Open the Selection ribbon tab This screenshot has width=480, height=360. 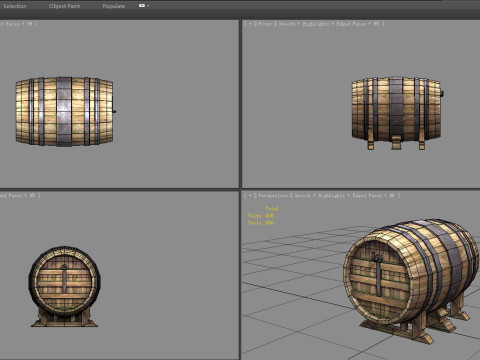(15, 6)
